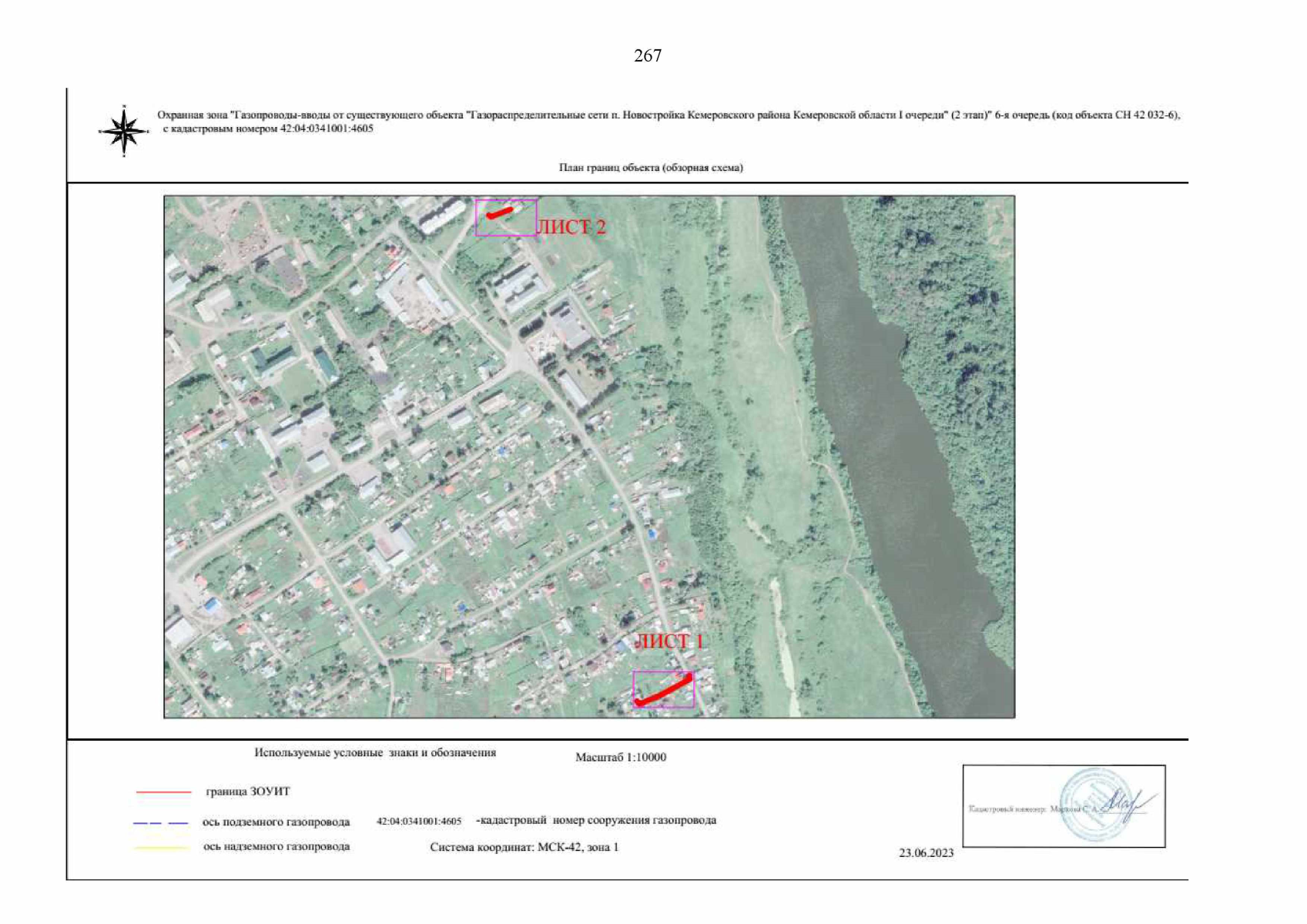Viewport: 1307px width, 924px height.
Task: Click the red line legend sample
Action: pyautogui.click(x=163, y=792)
